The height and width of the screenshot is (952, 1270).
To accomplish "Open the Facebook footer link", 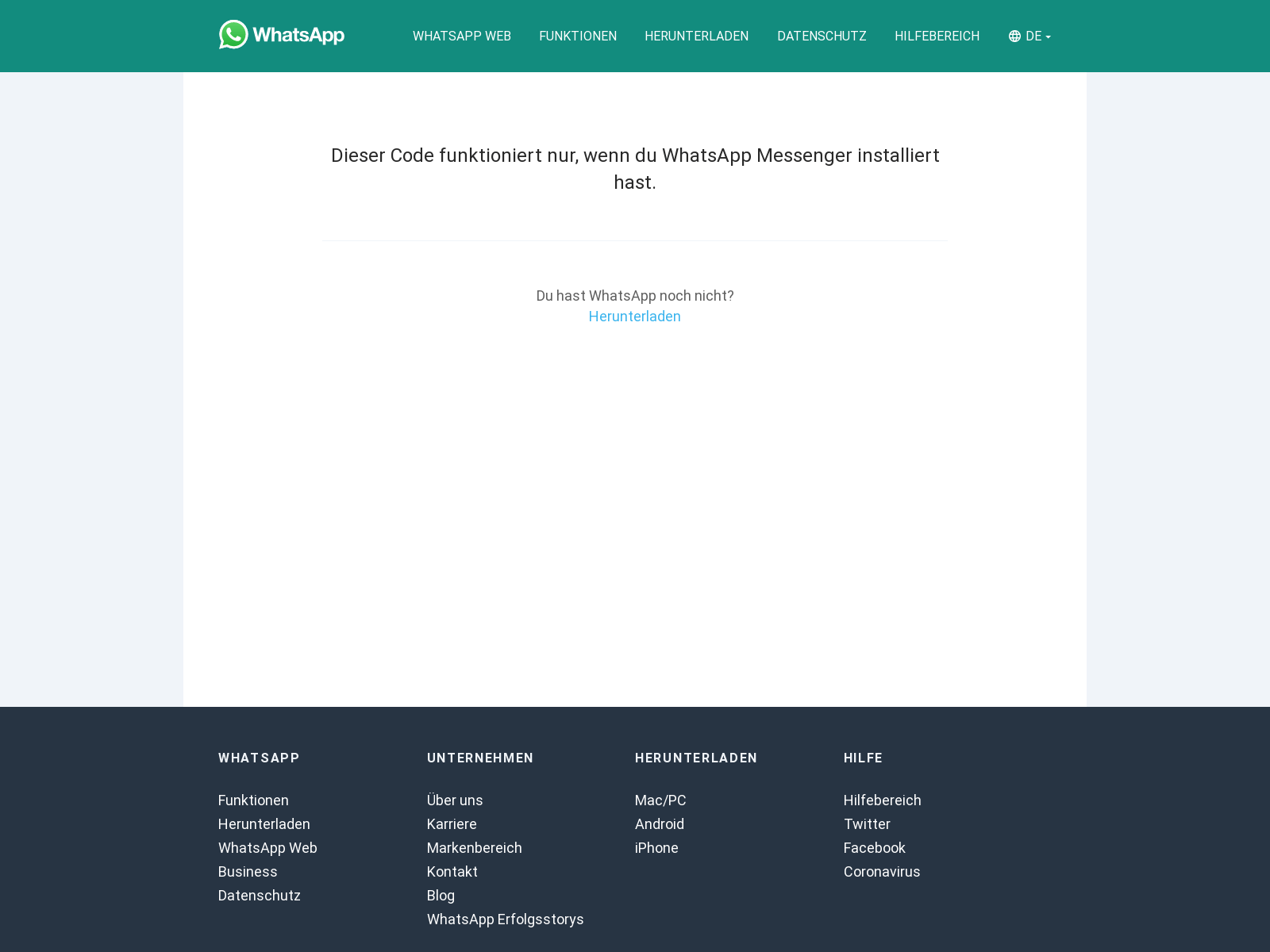I will [875, 848].
